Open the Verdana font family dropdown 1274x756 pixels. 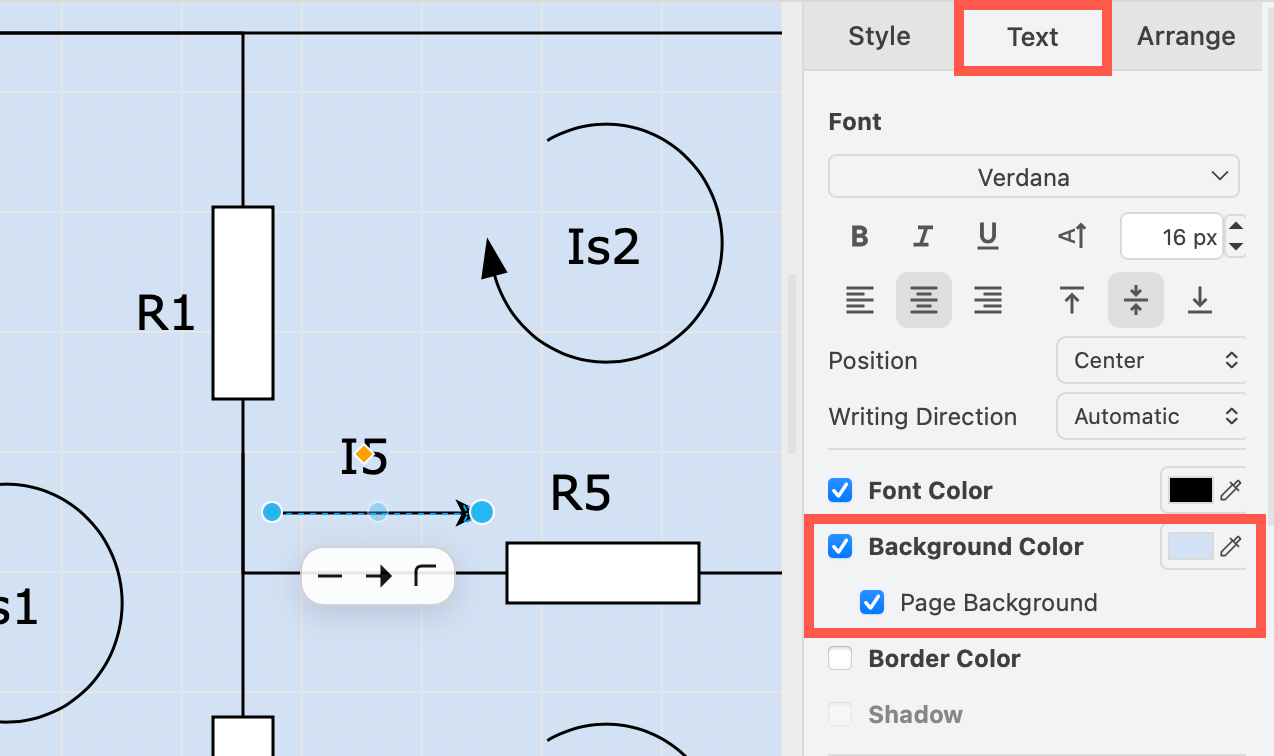tap(1034, 177)
